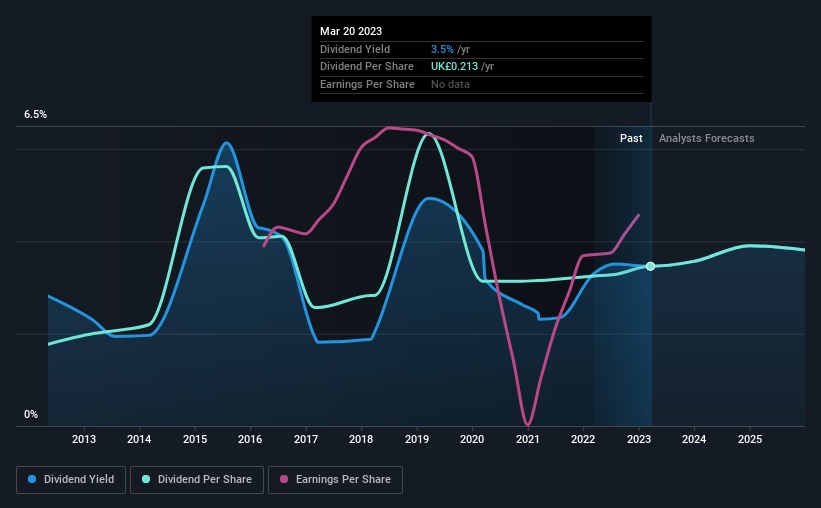Select the 2023 x-axis label

coord(639,439)
